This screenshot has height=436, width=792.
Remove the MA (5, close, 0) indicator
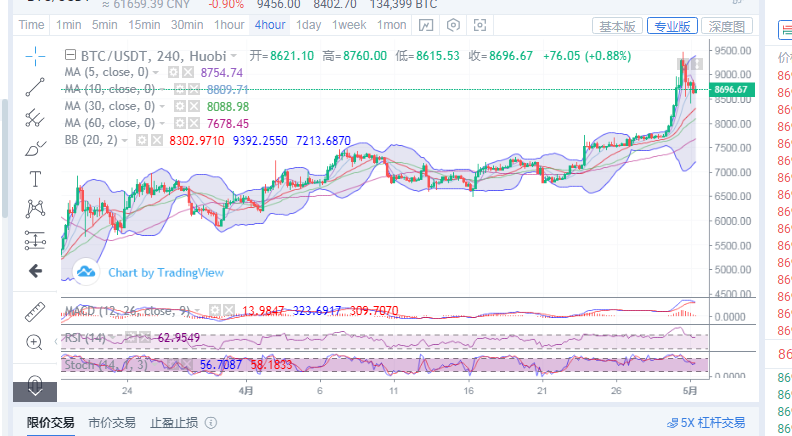(189, 73)
